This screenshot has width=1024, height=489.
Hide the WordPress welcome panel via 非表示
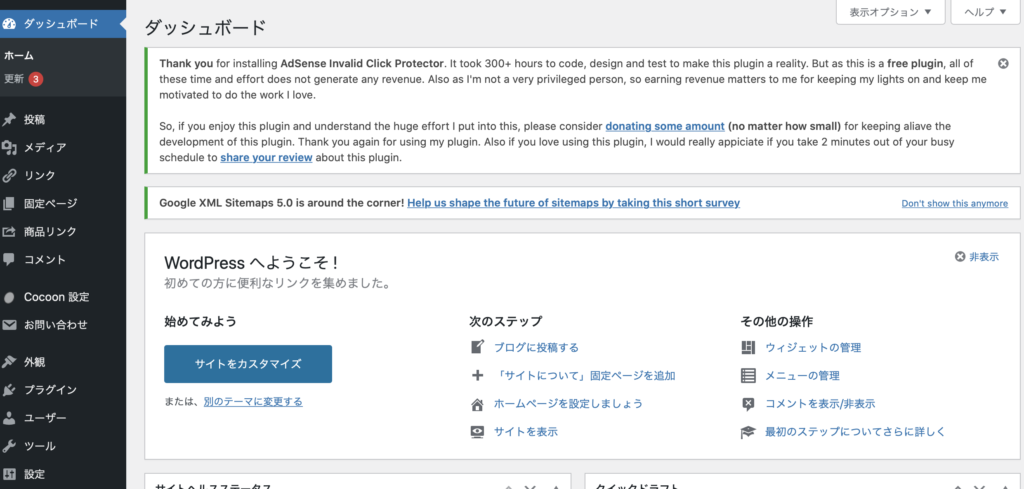[x=976, y=257]
